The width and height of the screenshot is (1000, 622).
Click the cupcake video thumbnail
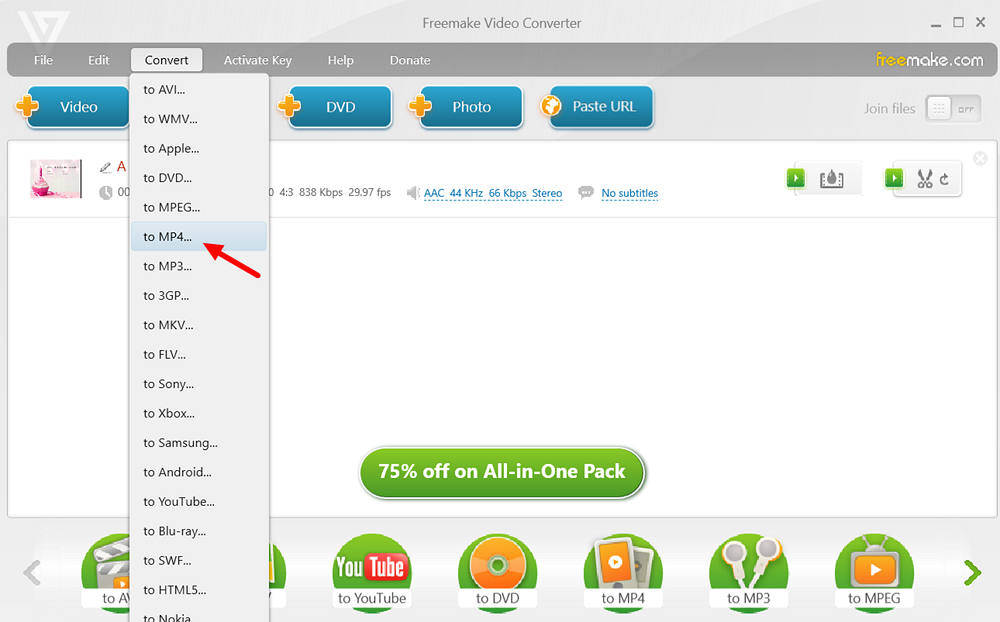coord(55,179)
